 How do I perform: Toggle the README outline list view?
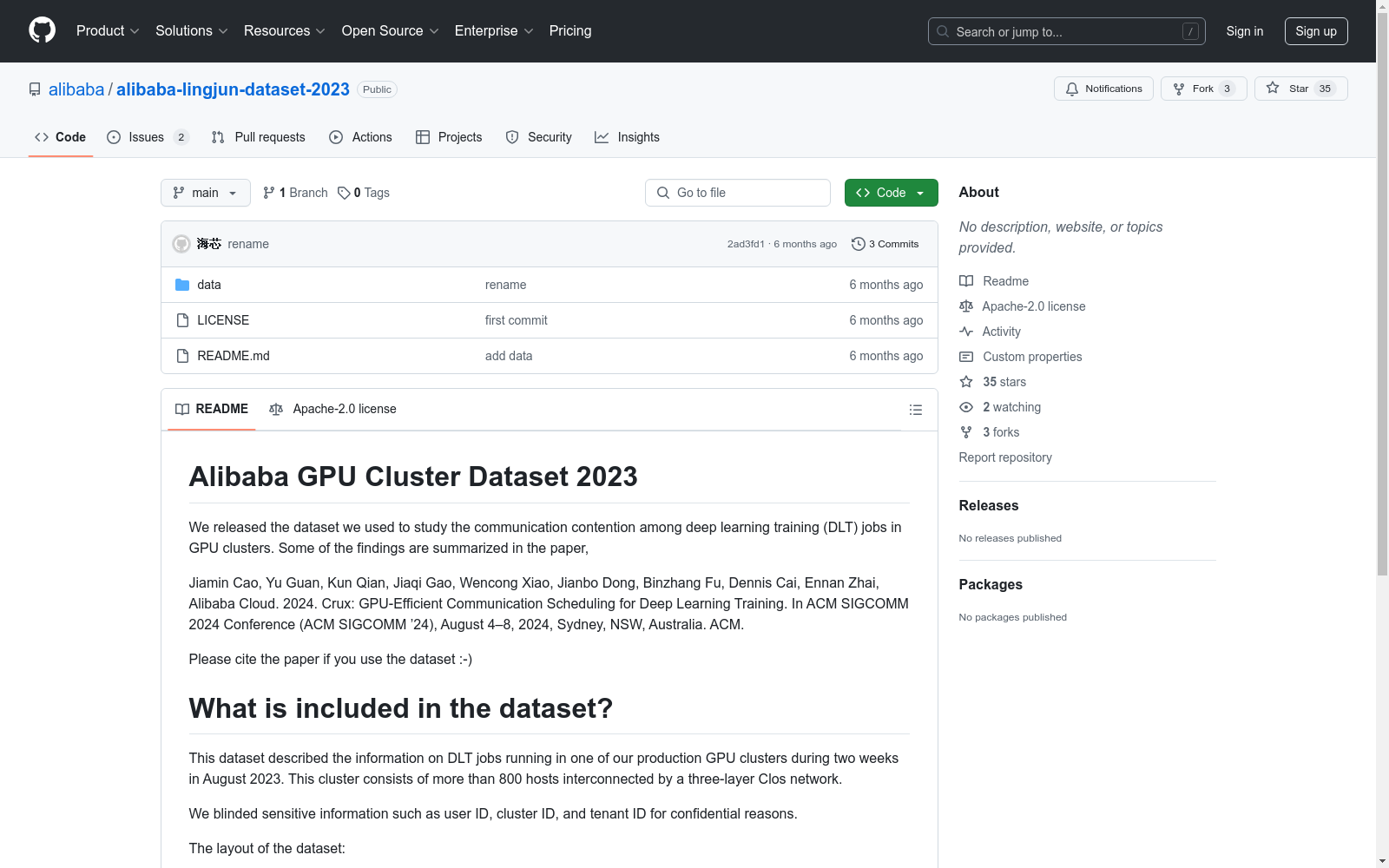point(915,409)
